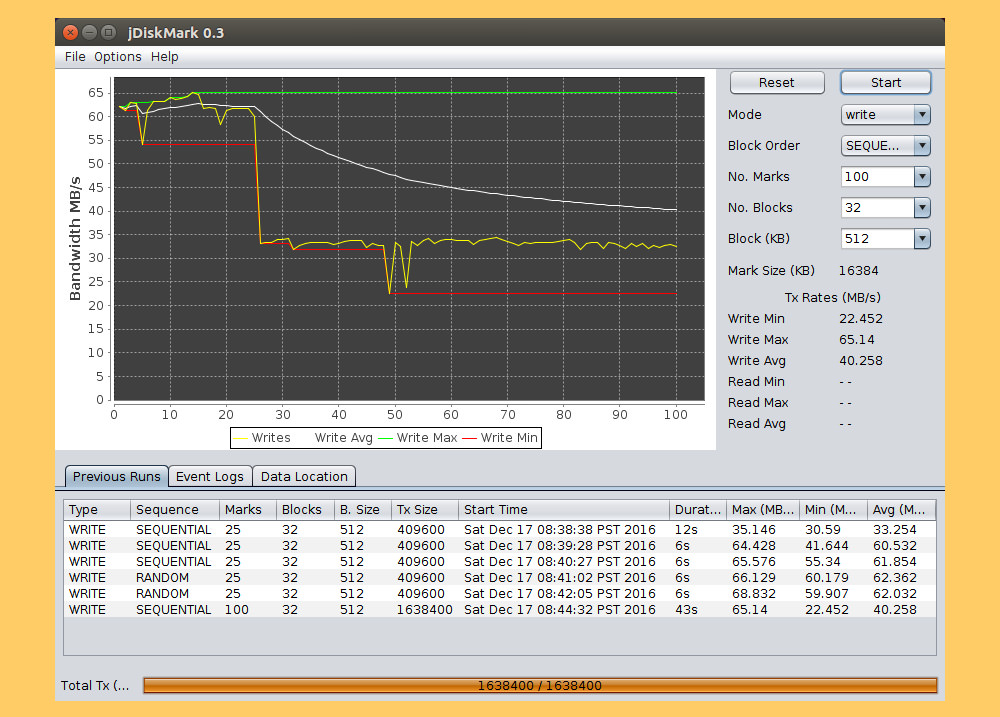The width and height of the screenshot is (1000, 717).
Task: Switch to the Data Location tab
Action: point(304,477)
